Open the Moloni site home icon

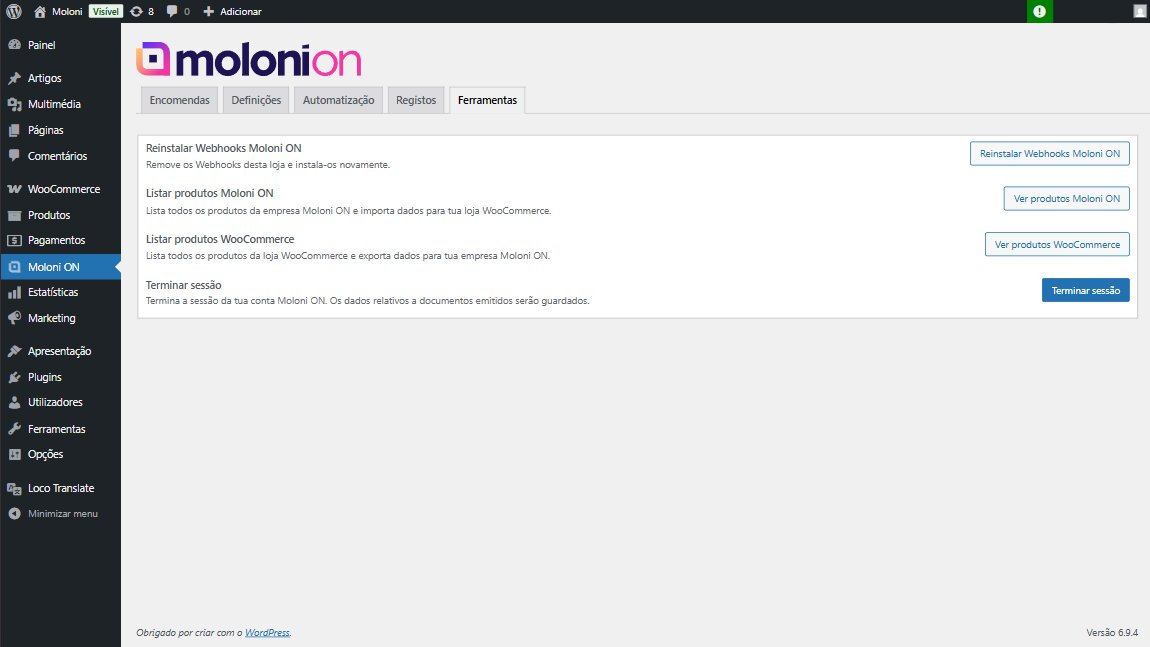[x=40, y=11]
